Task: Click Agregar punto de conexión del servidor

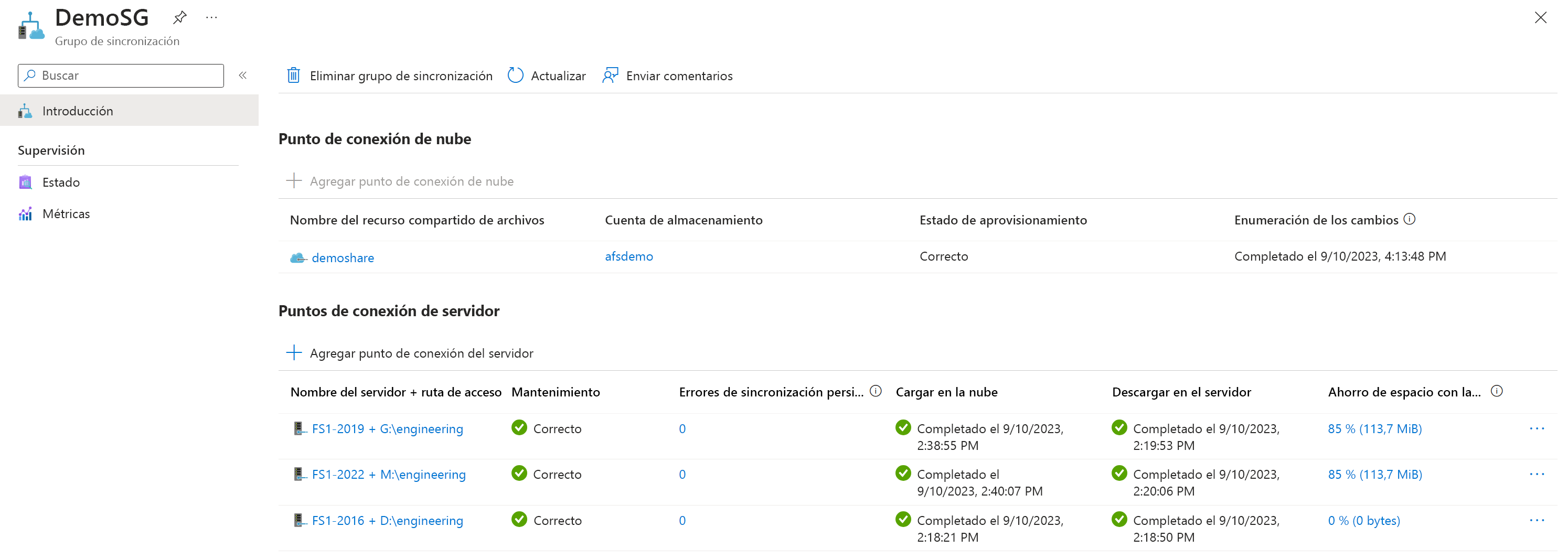Action: coord(410,353)
